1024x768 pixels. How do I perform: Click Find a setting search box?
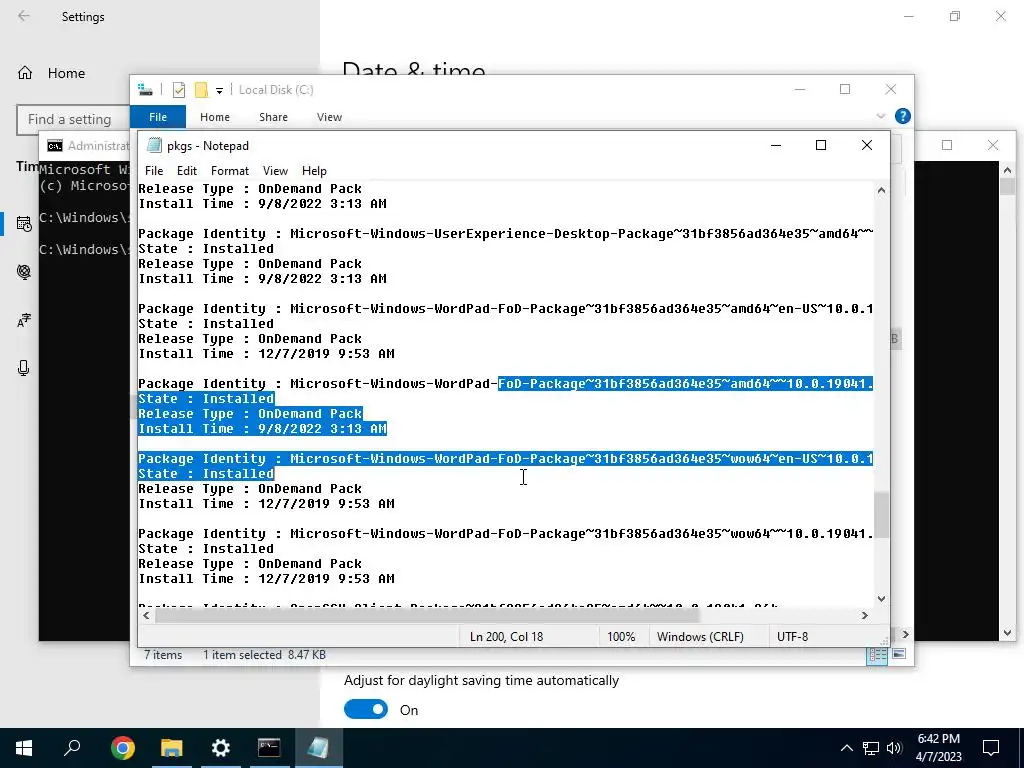click(x=72, y=120)
